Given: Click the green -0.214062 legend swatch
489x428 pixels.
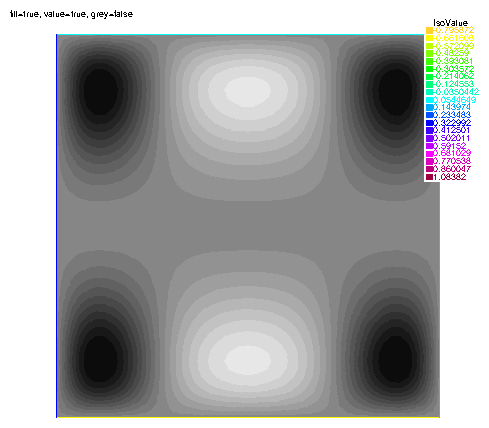Looking at the screenshot, I should tap(429, 76).
